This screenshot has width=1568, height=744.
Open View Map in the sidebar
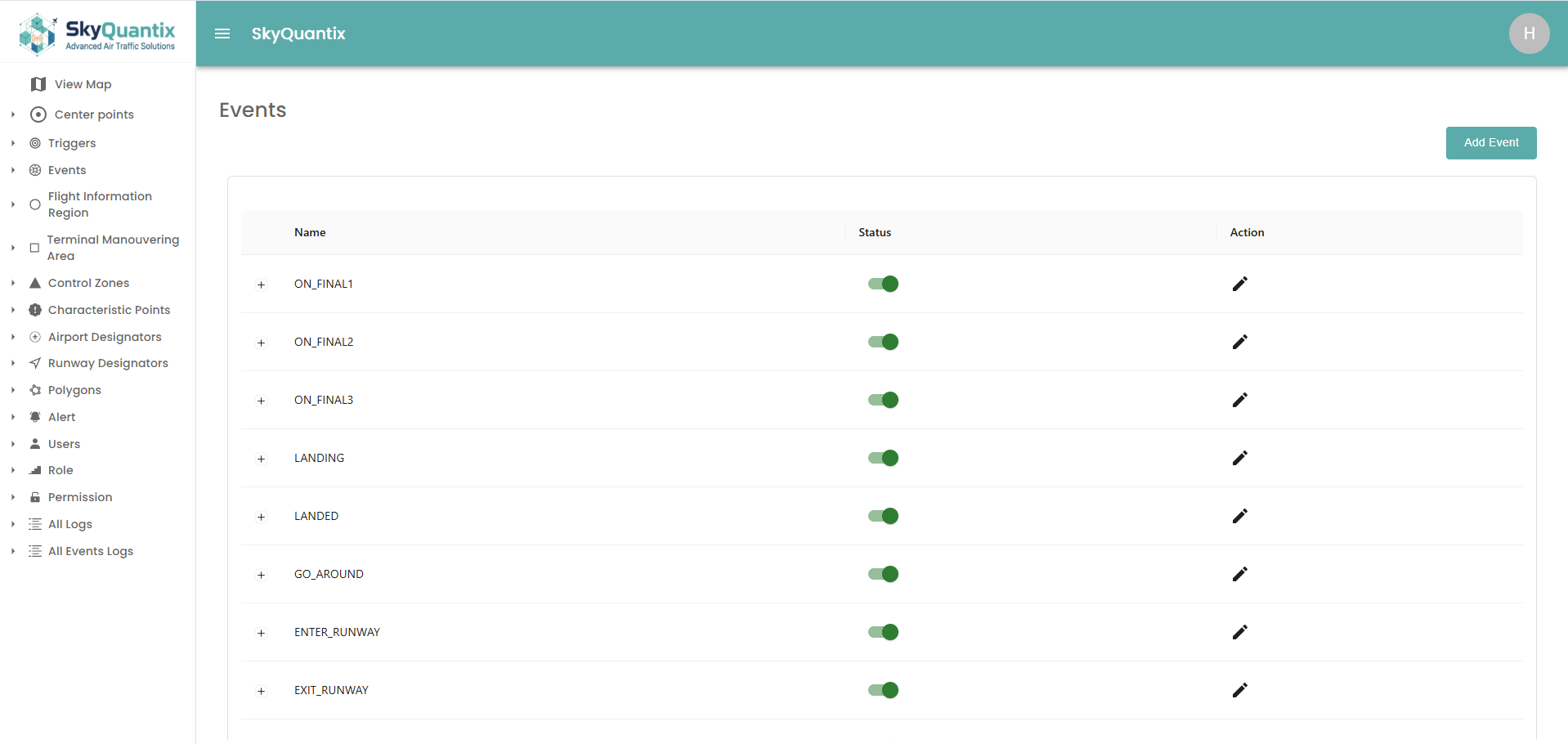83,84
